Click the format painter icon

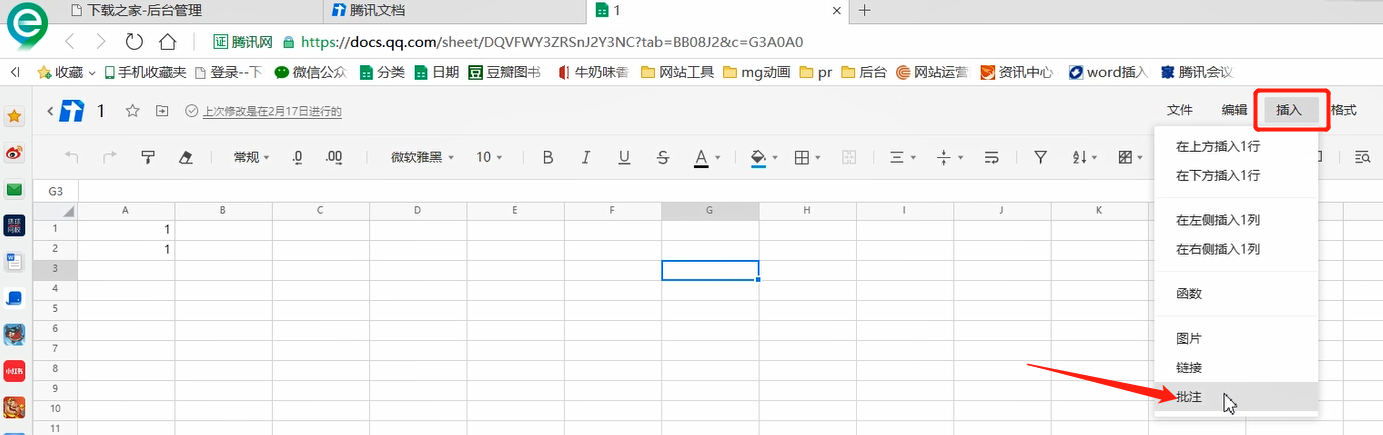click(x=148, y=157)
